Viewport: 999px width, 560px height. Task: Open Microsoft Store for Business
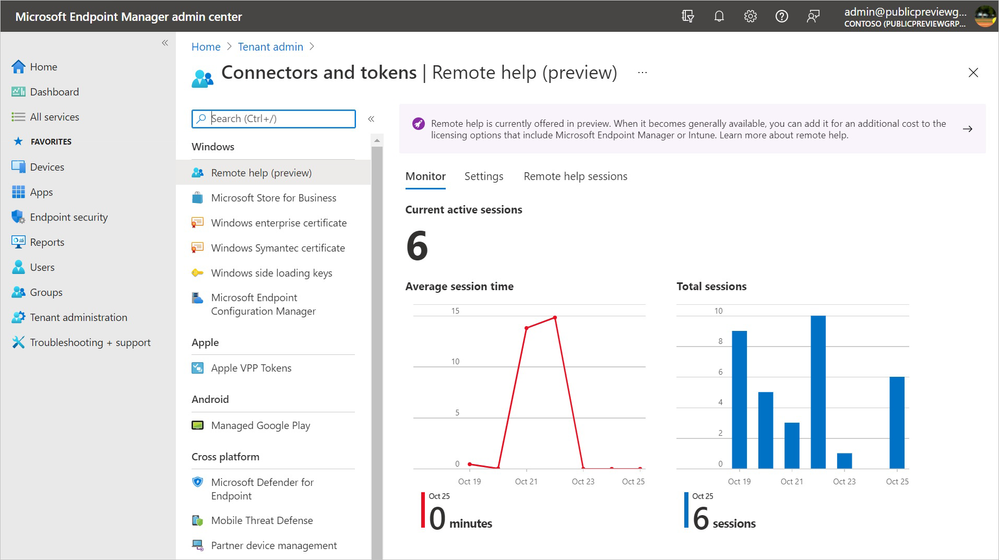tap(273, 198)
